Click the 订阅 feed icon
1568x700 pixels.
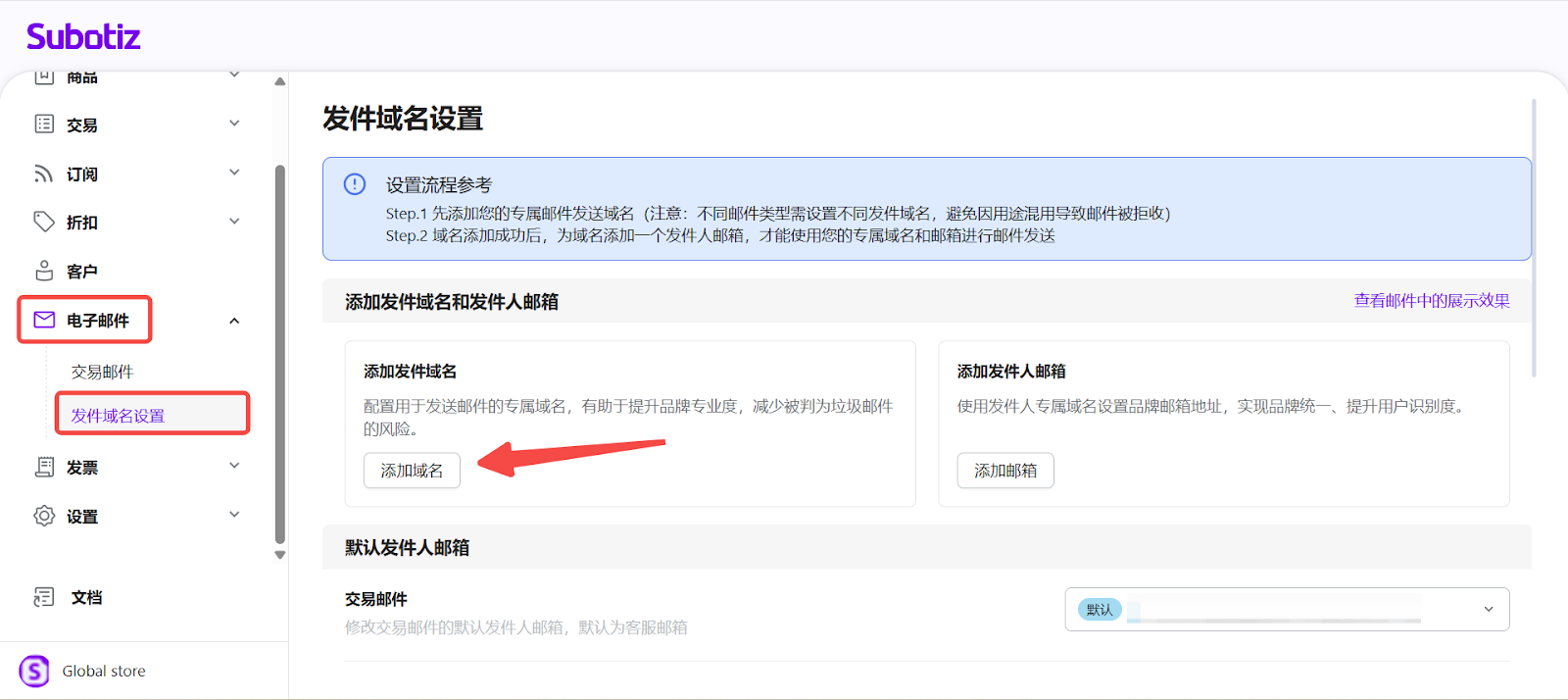click(44, 174)
